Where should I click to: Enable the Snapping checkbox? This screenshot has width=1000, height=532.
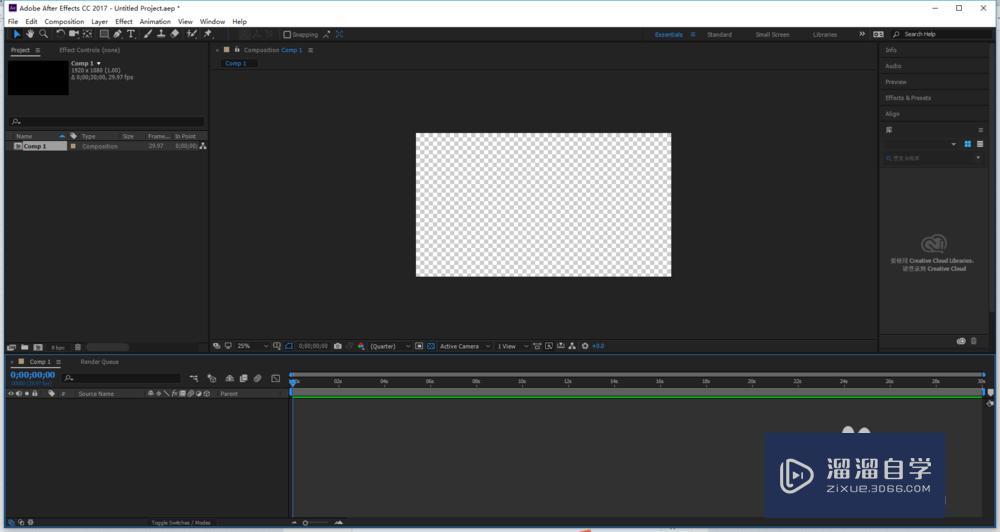coord(287,34)
